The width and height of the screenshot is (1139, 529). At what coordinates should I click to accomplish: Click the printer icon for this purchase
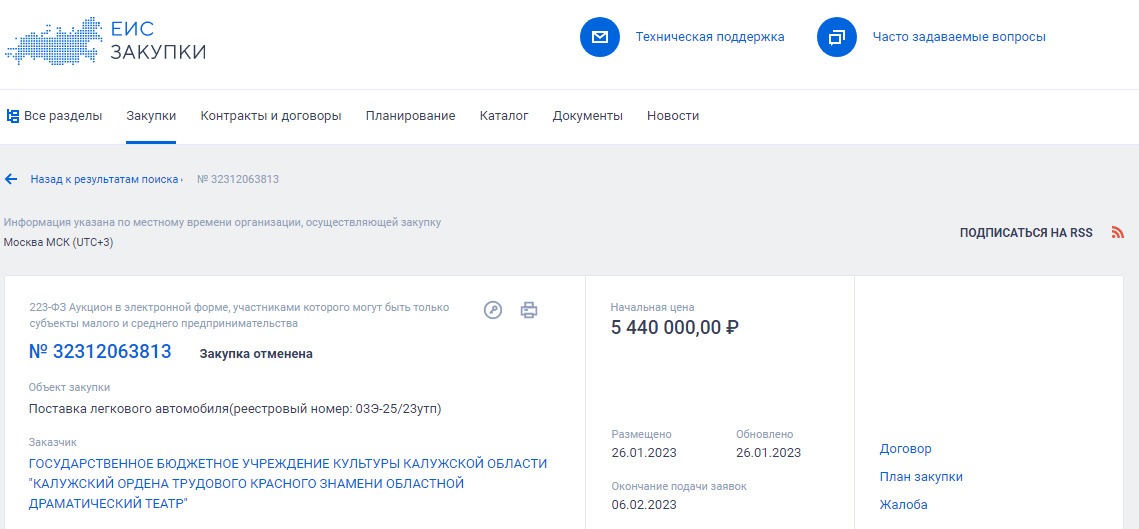[x=529, y=310]
